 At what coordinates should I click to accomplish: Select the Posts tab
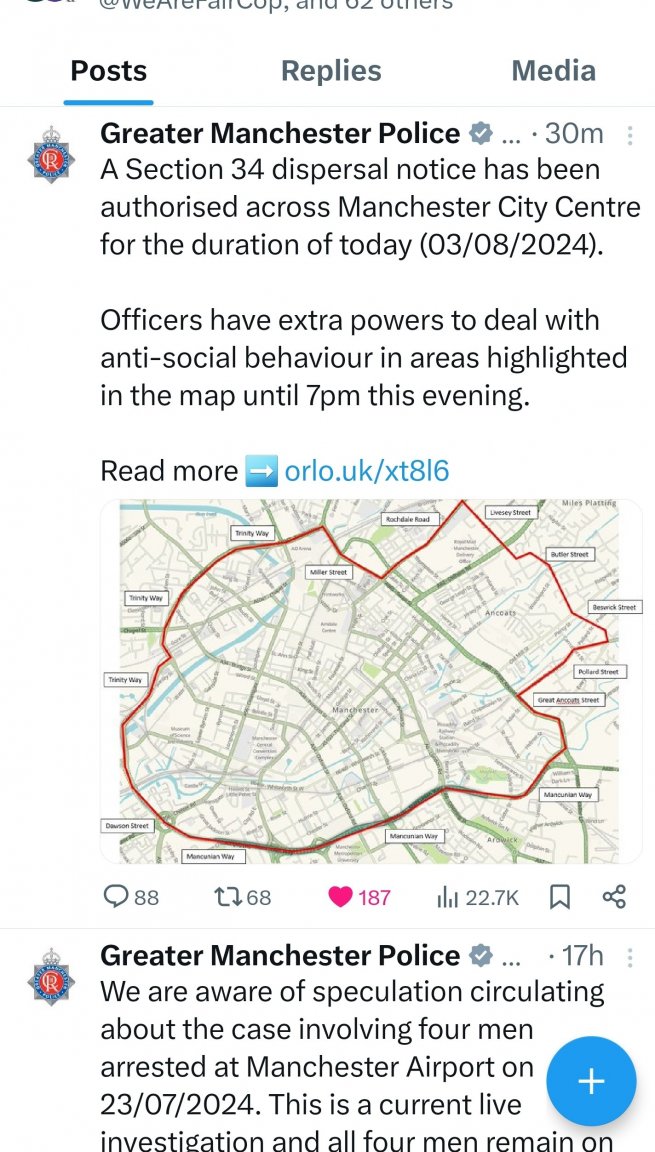109,71
